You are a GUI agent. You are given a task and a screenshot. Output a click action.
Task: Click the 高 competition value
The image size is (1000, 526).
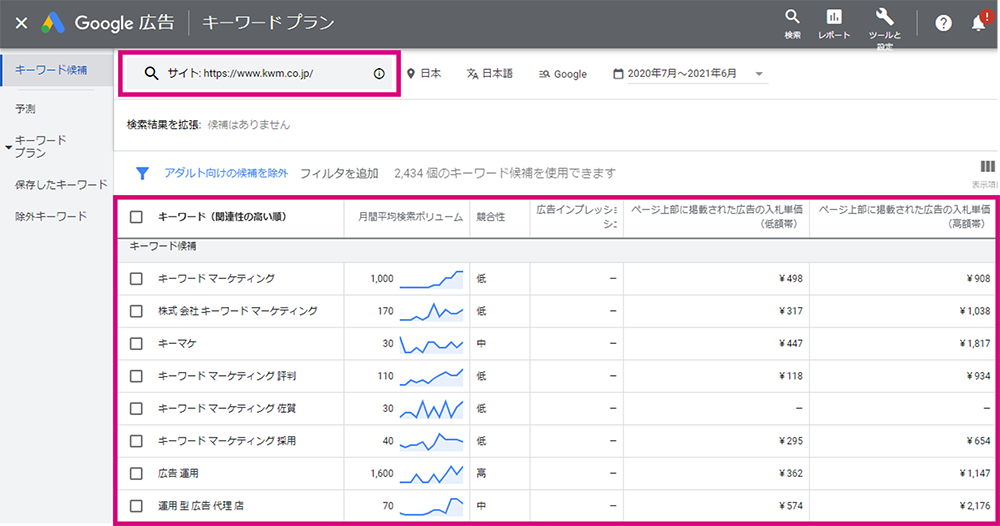click(x=482, y=474)
